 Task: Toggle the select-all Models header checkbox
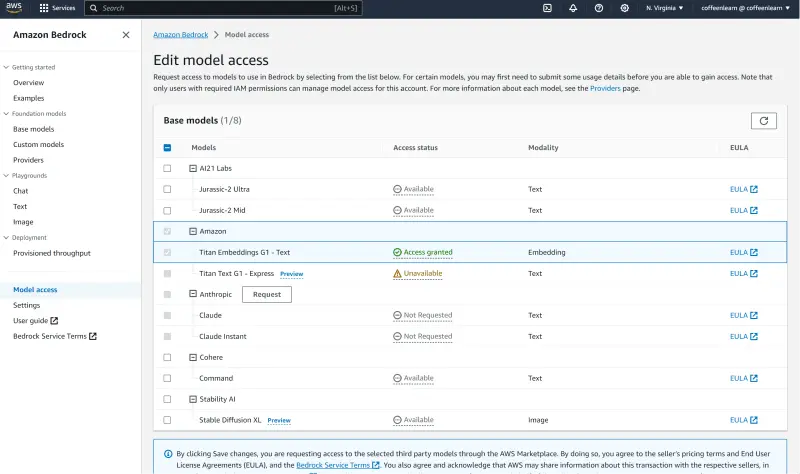[167, 148]
